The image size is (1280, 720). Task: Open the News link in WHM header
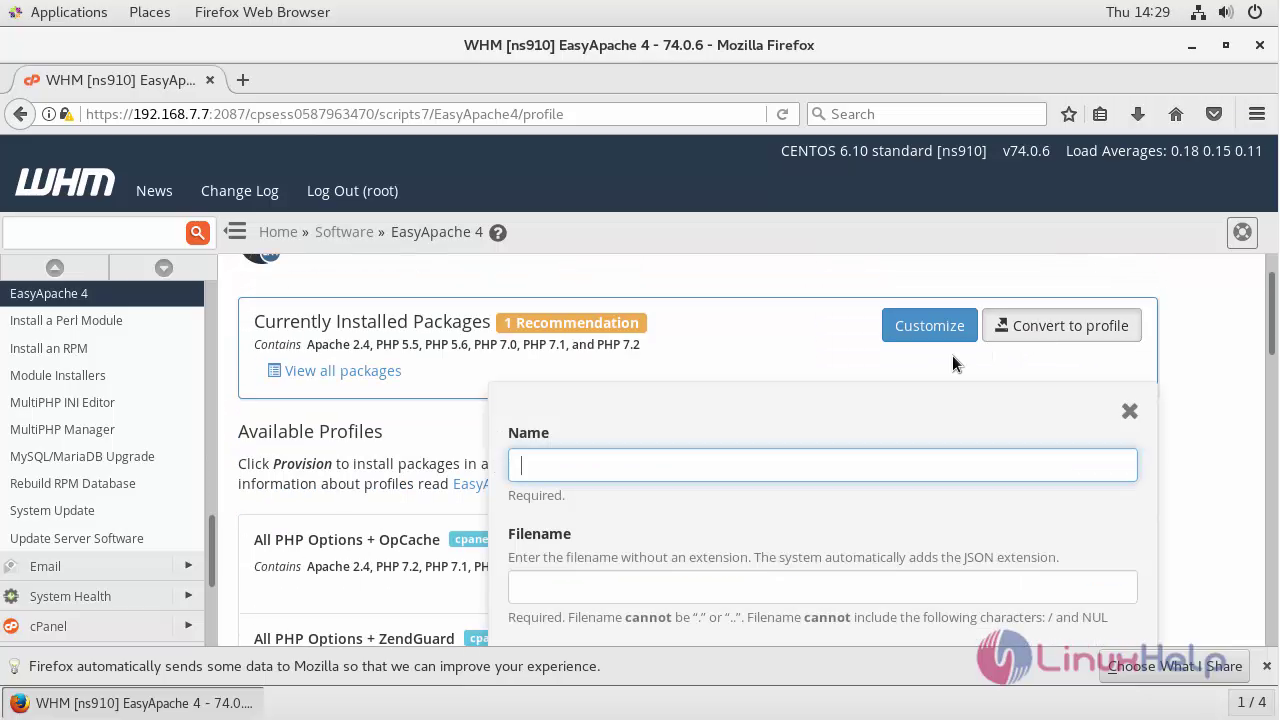coord(154,191)
